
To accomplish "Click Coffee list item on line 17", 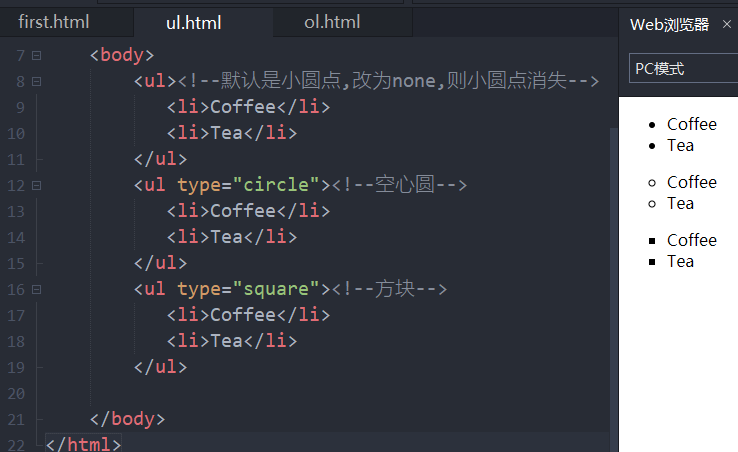I will pos(249,315).
